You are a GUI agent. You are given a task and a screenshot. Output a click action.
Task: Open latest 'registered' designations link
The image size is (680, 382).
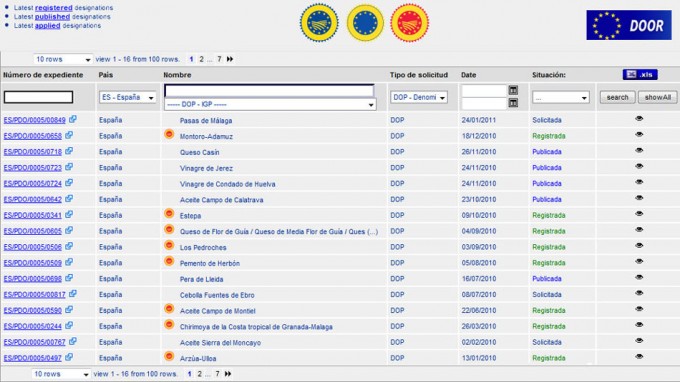[x=54, y=8]
